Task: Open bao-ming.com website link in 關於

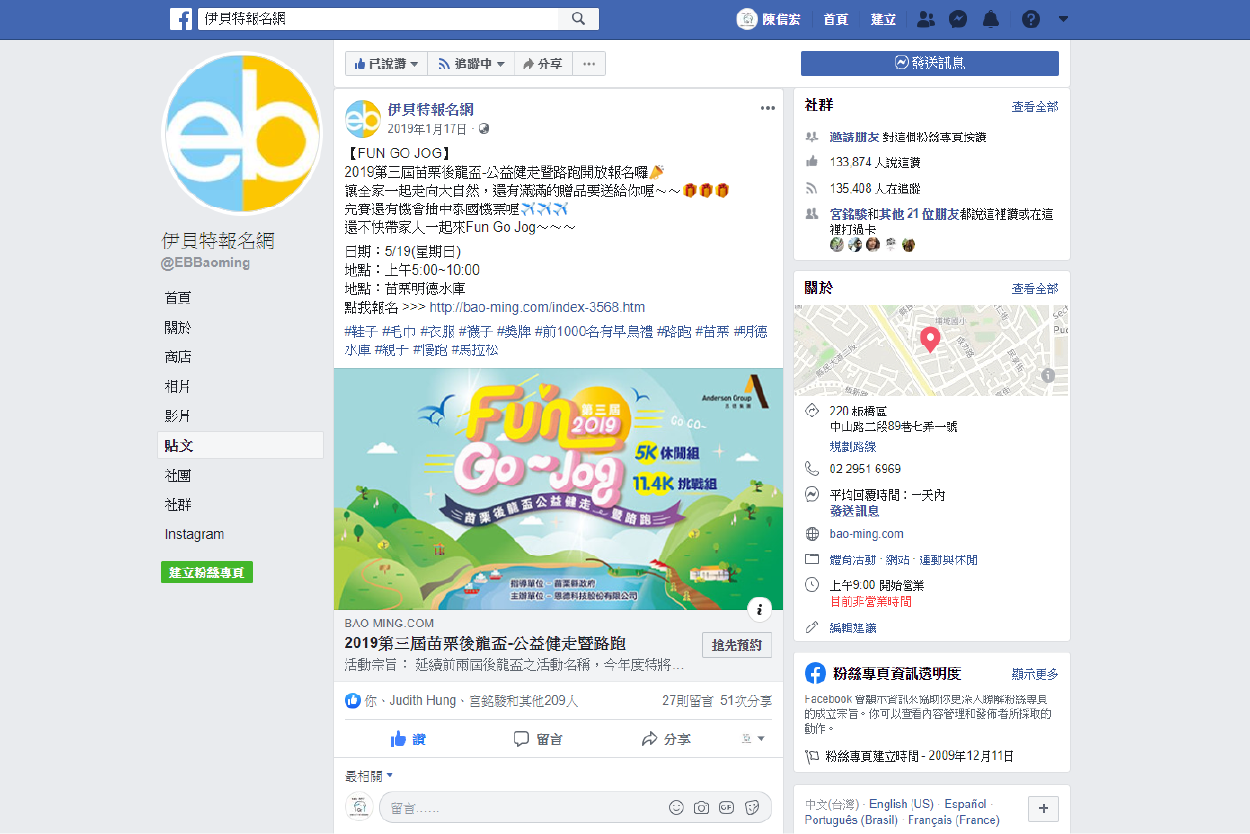Action: 867,534
